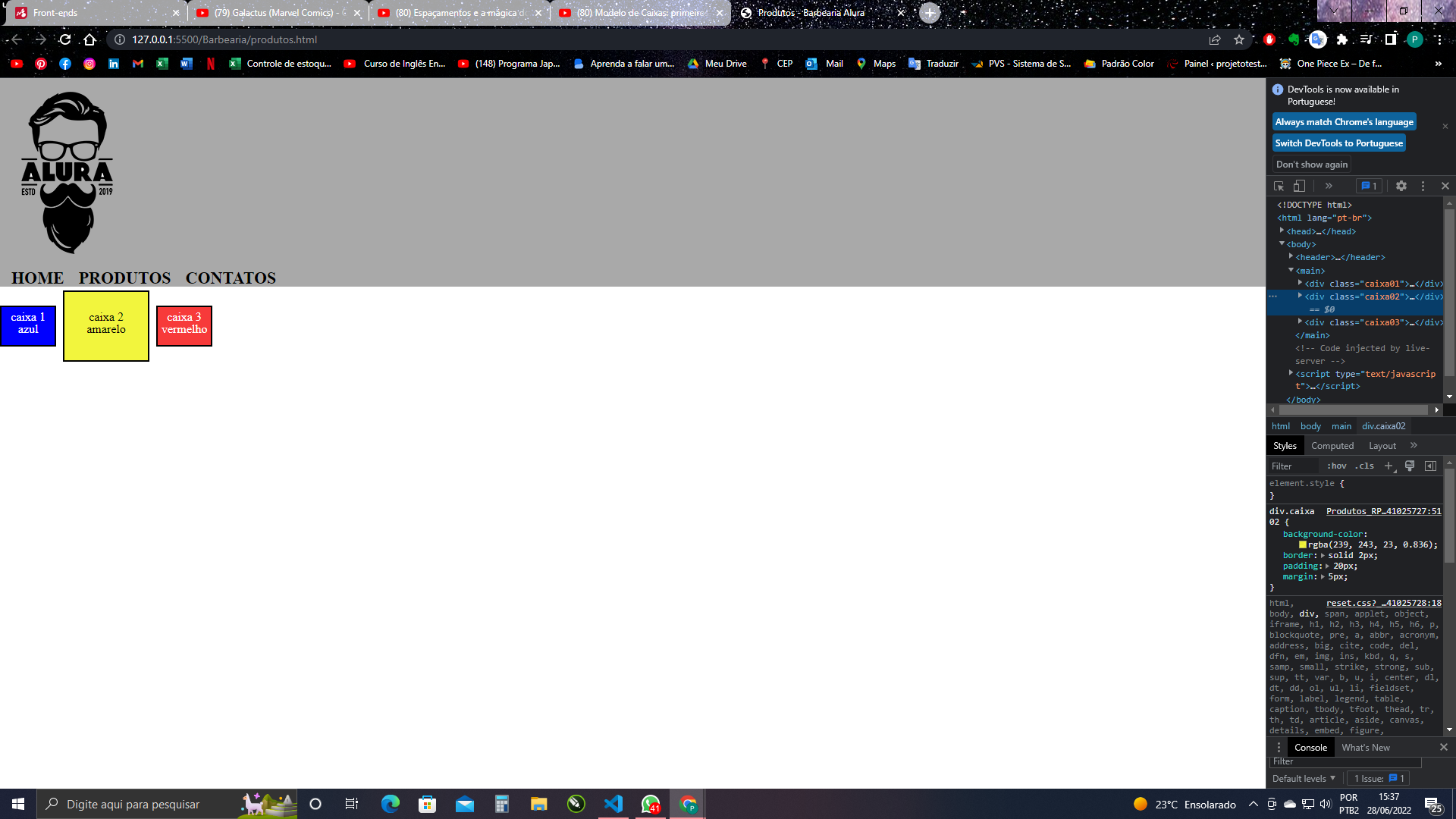1456x819 pixels.
Task: Click the Alura barbershop logo image
Action: point(67,173)
